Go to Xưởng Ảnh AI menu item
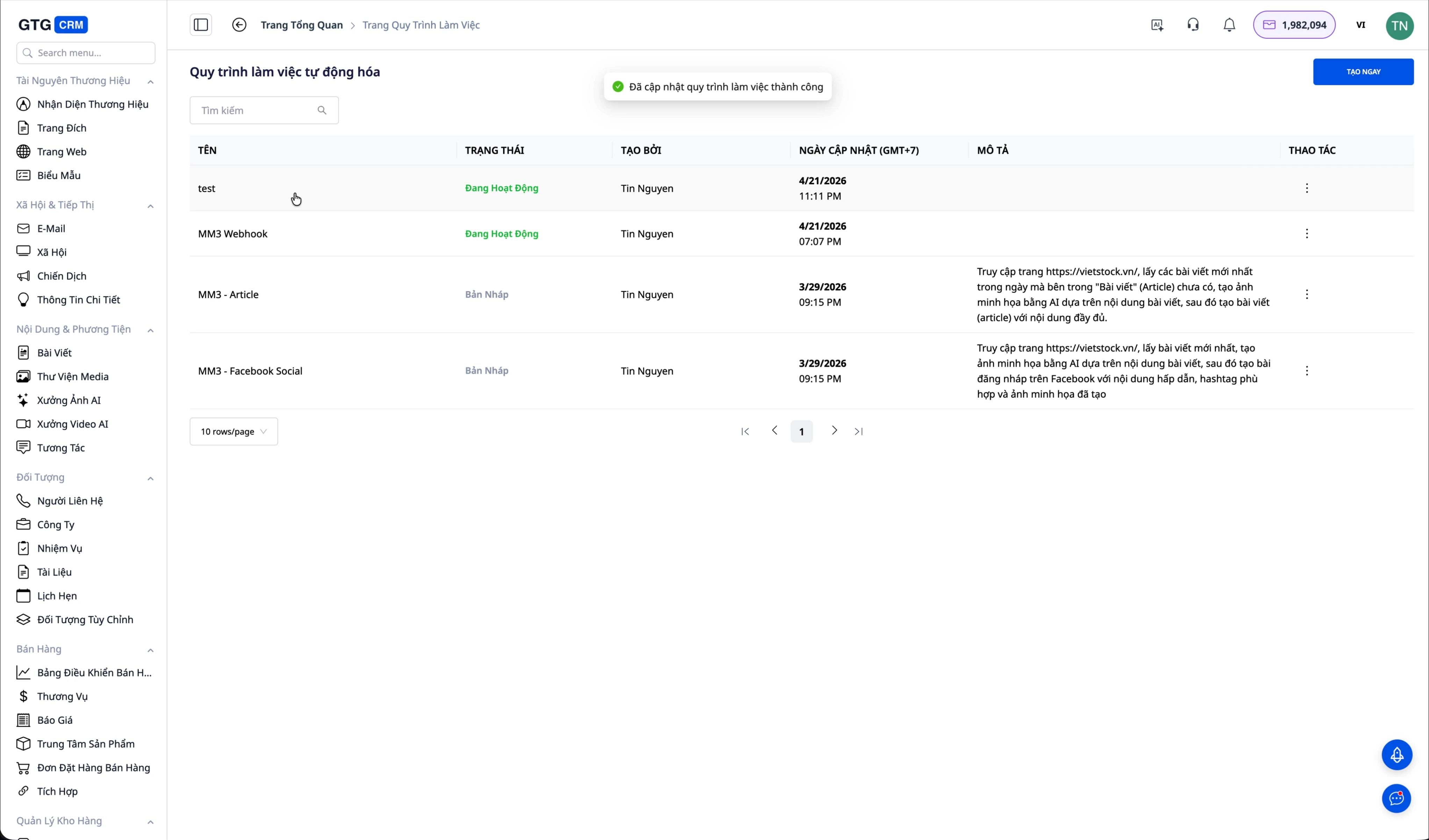 pos(69,400)
